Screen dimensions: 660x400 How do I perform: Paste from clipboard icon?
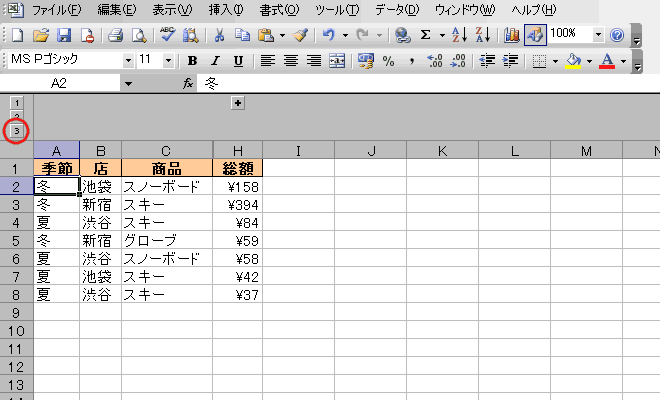point(266,35)
